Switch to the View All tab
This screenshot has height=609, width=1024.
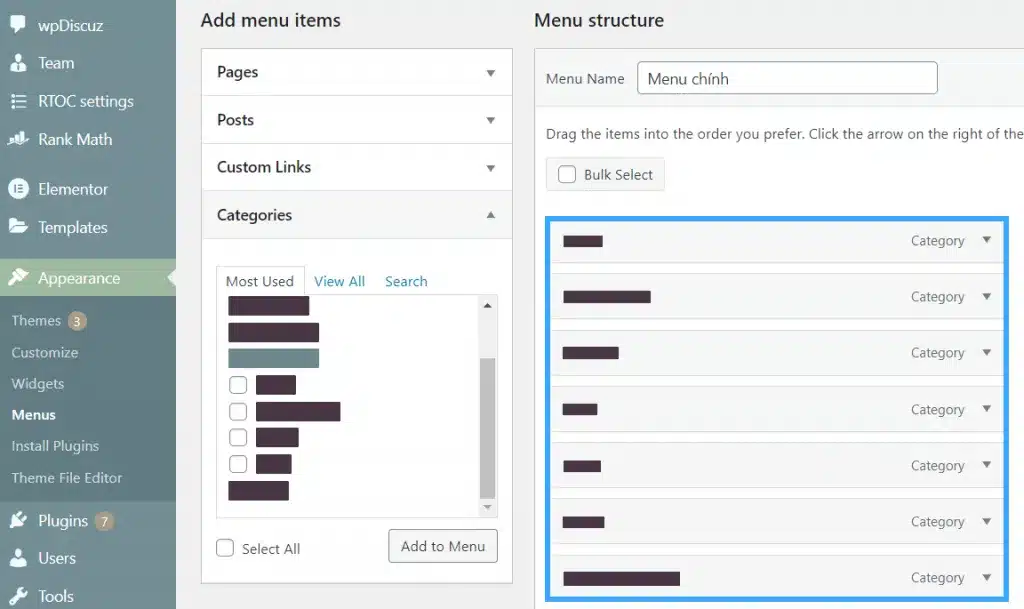[x=339, y=281]
